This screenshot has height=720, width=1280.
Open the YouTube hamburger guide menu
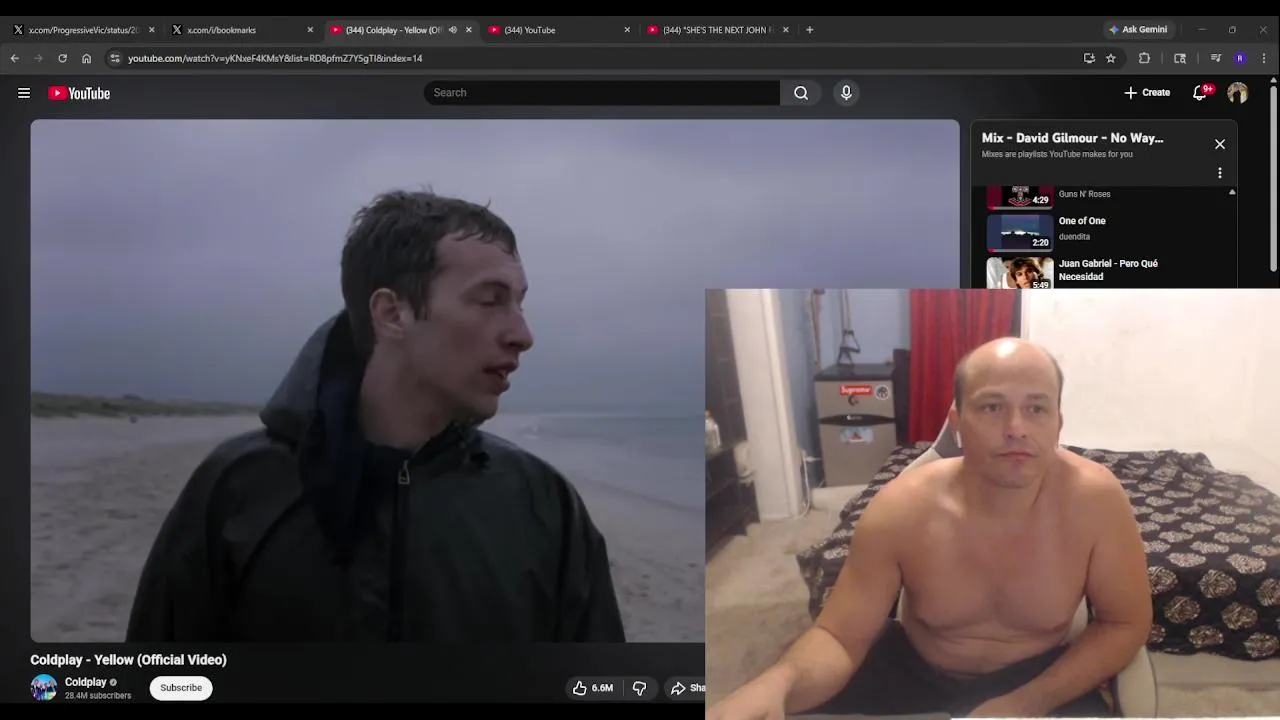pyautogui.click(x=24, y=93)
